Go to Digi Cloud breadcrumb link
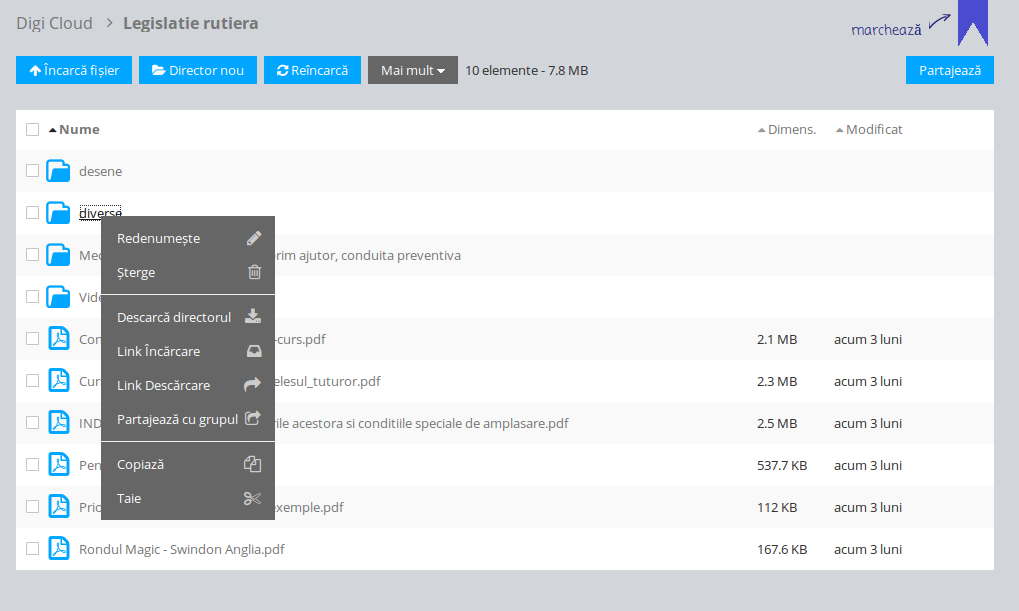This screenshot has height=611, width=1019. (54, 23)
